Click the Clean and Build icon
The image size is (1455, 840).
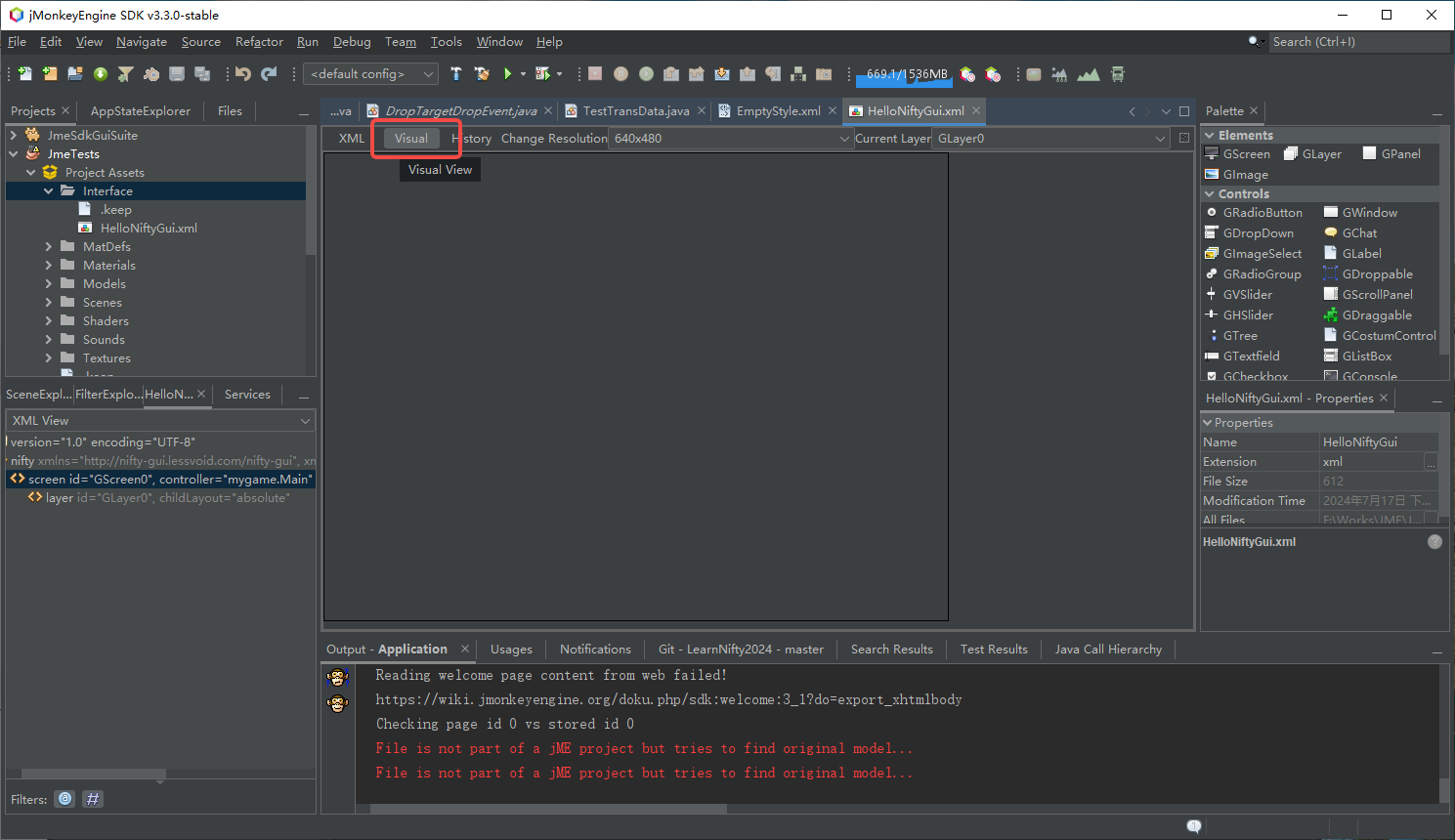pyautogui.click(x=482, y=74)
